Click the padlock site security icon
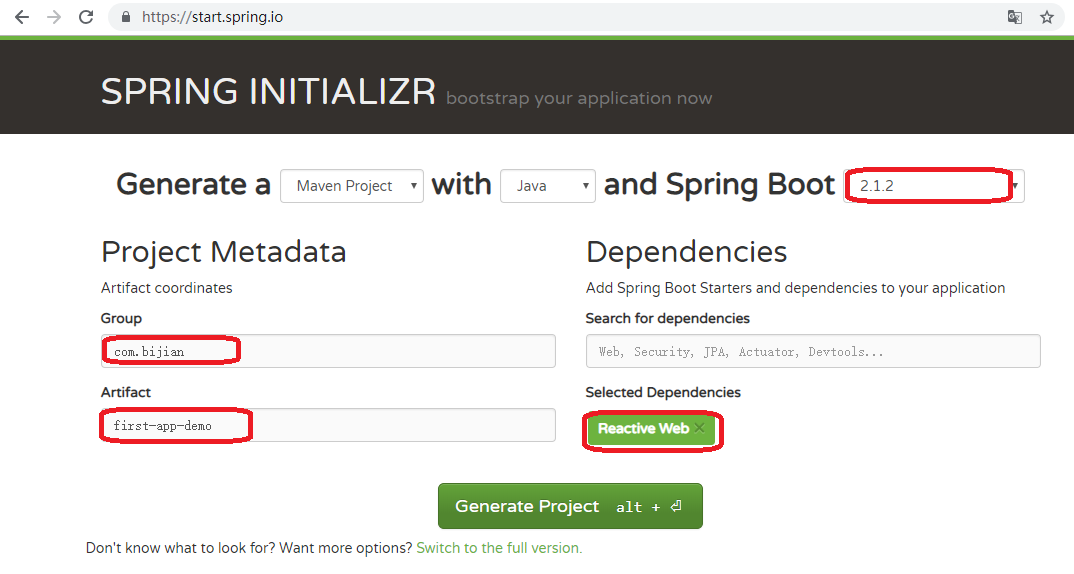Image resolution: width=1074 pixels, height=574 pixels. pos(126,17)
